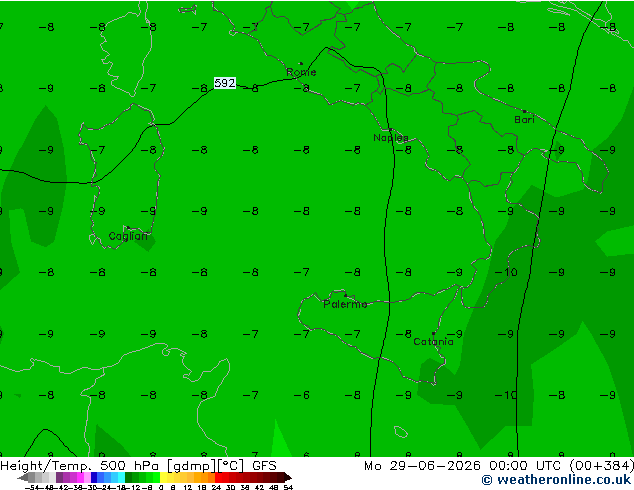Click the bright red swatch in the legend bar
The height and width of the screenshot is (490, 634).
click(x=218, y=477)
